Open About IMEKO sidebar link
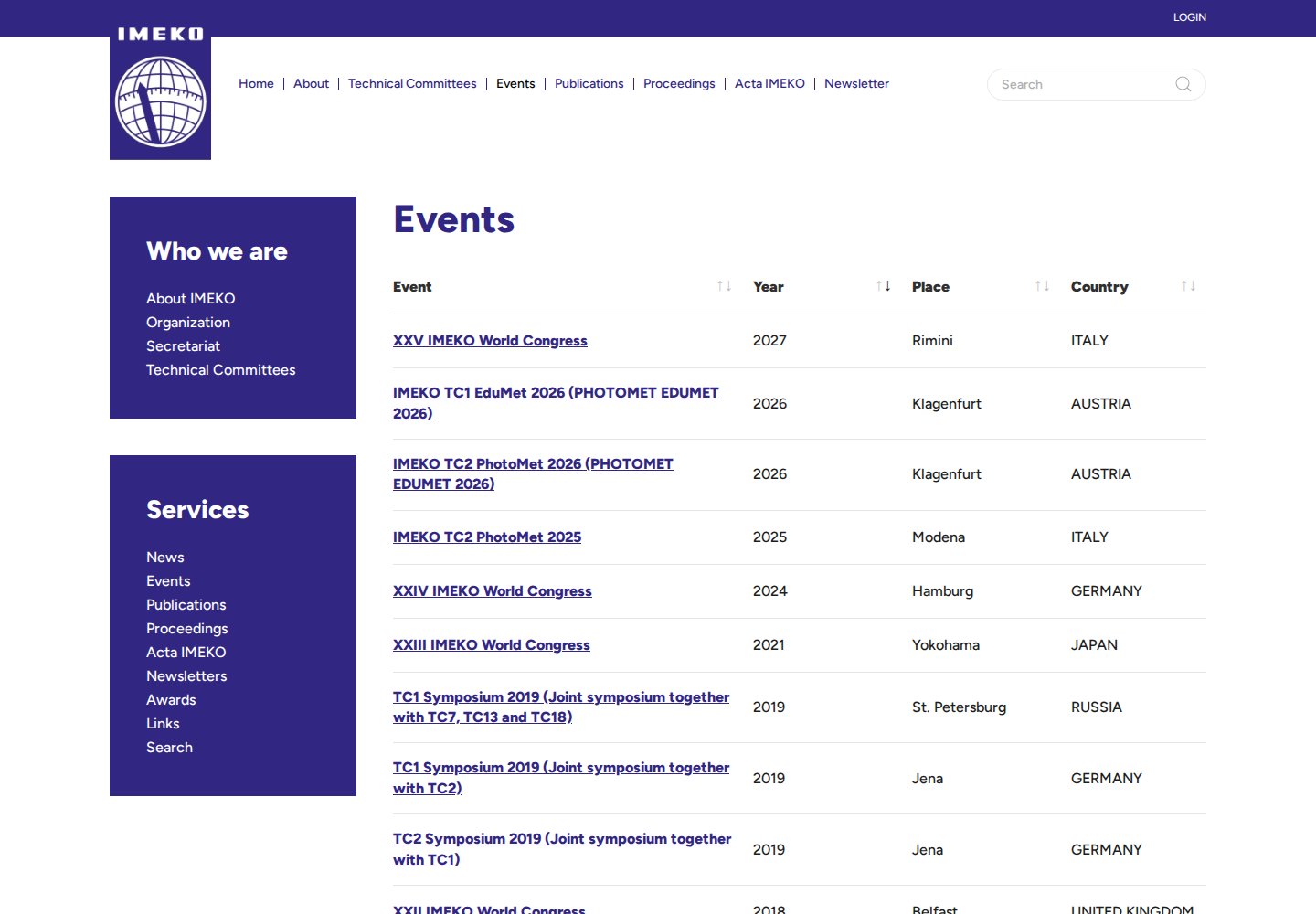This screenshot has height=914, width=1316. (191, 298)
